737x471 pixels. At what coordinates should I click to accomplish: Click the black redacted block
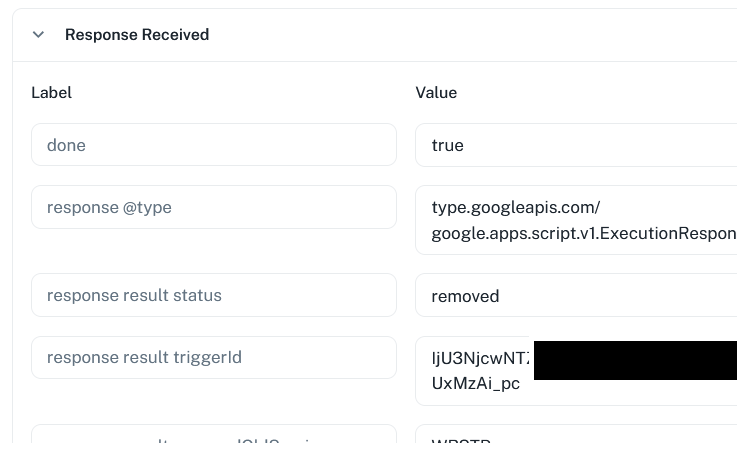[x=635, y=361]
